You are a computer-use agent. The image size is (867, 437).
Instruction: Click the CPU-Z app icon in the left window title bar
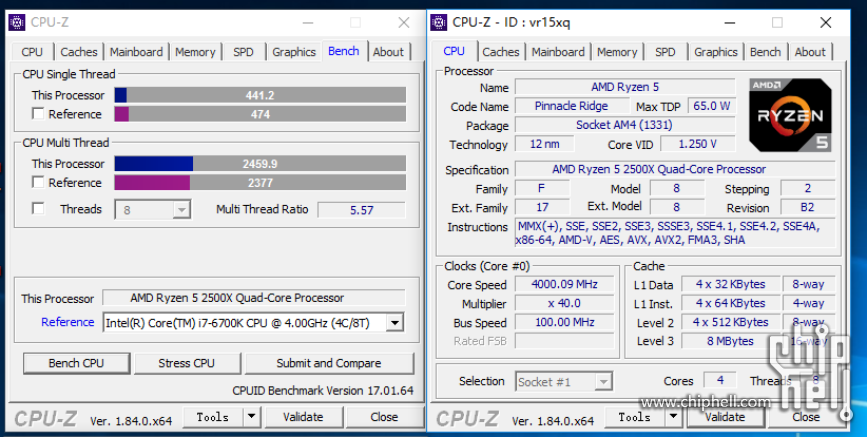pos(17,22)
